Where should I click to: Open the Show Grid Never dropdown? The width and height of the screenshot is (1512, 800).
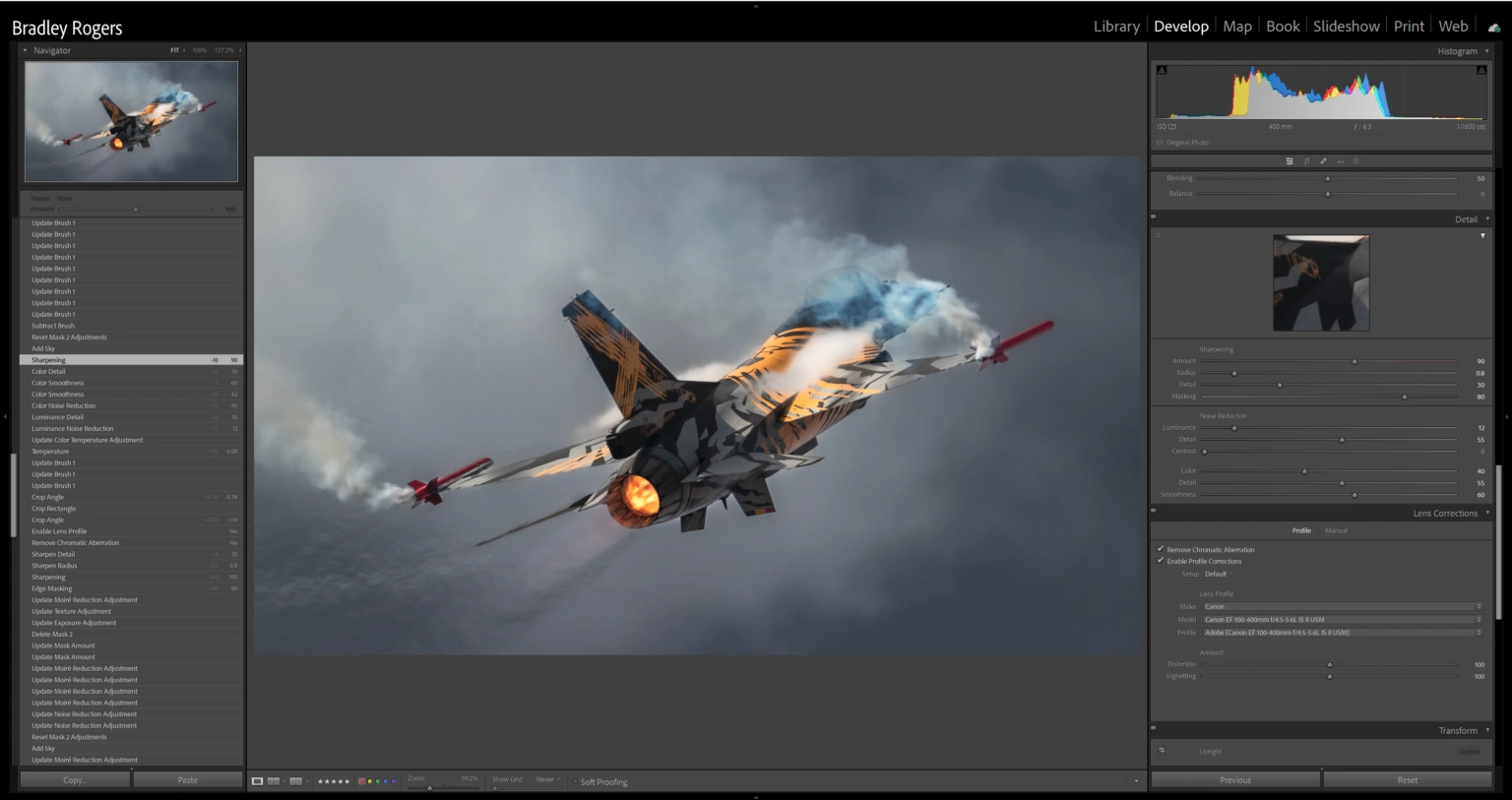coord(546,779)
